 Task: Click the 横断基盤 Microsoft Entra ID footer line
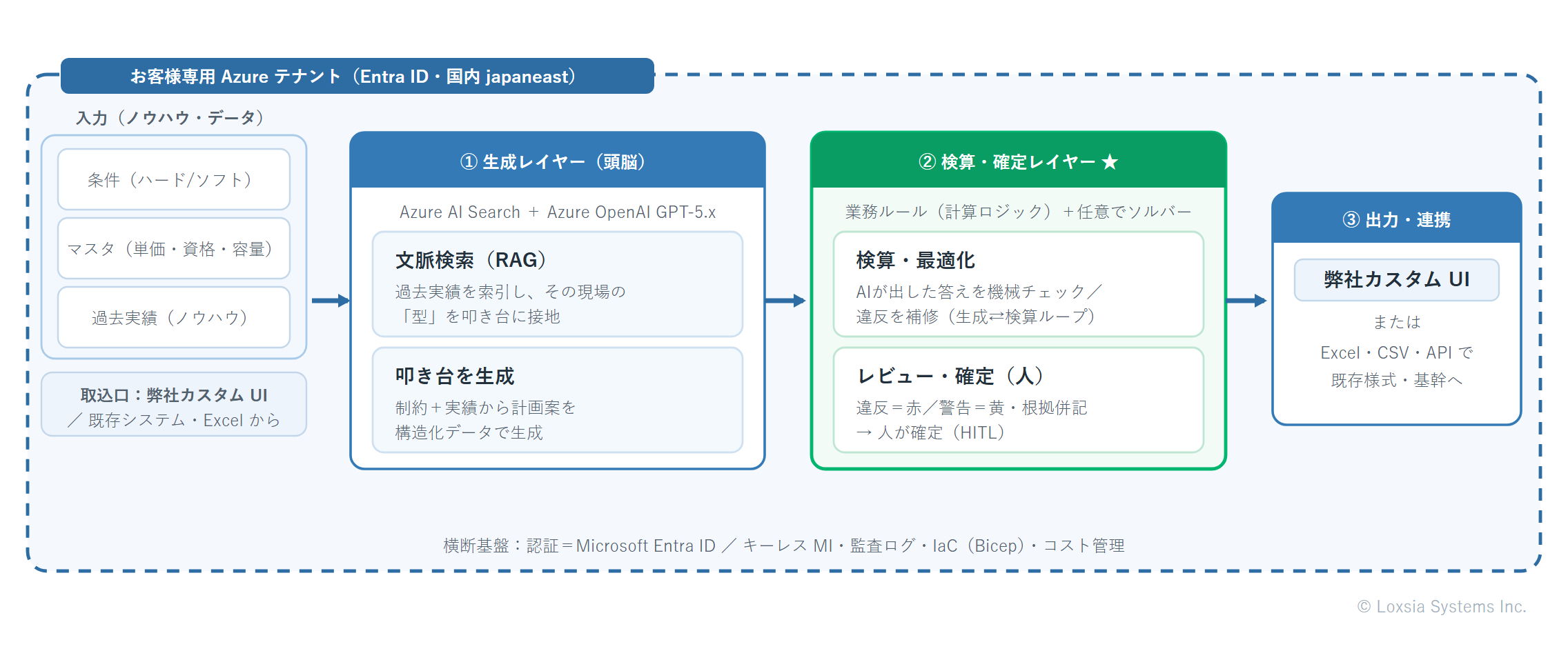point(784,545)
